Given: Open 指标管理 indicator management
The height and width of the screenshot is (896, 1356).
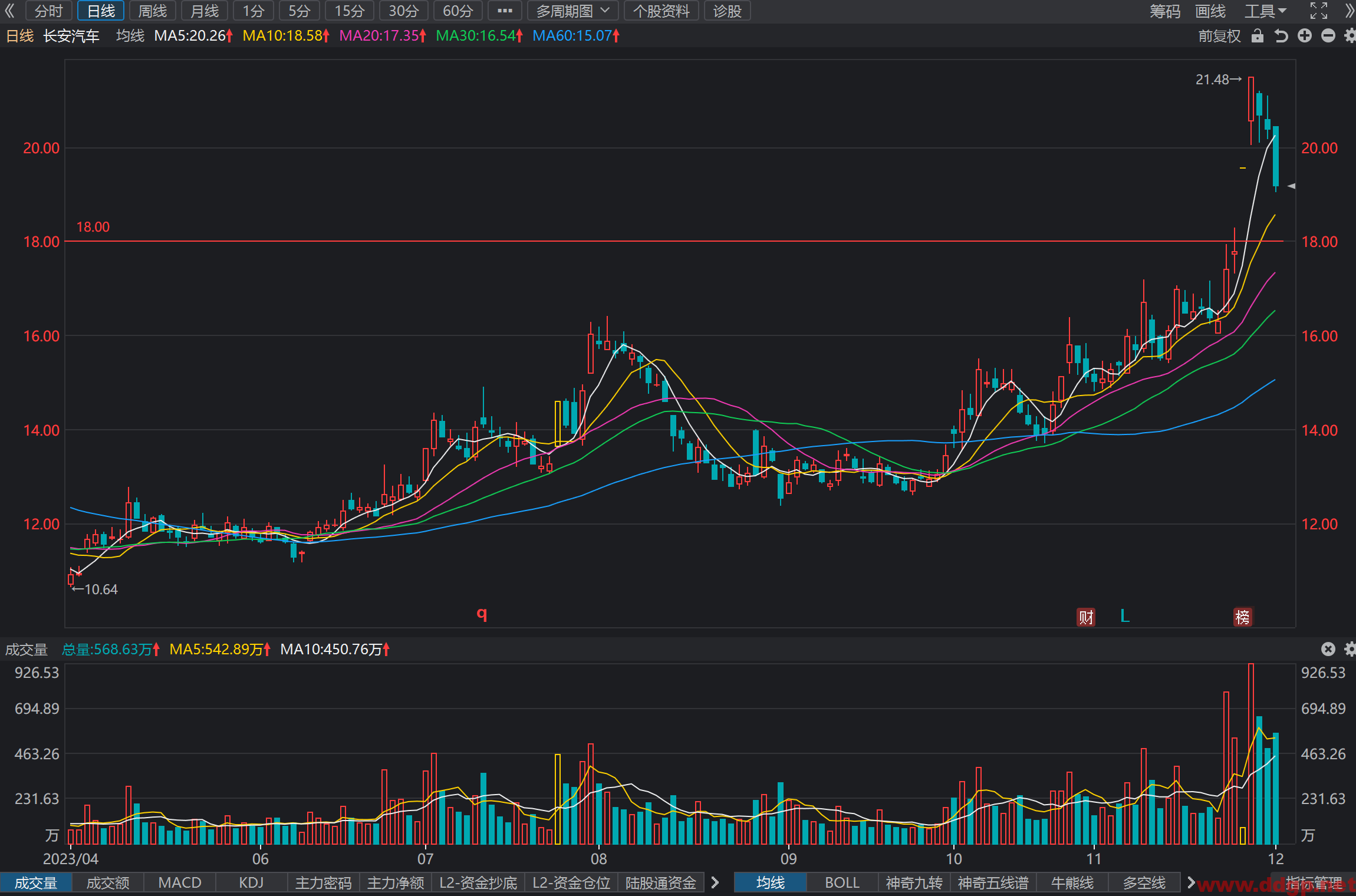Looking at the screenshot, I should pyautogui.click(x=1314, y=882).
